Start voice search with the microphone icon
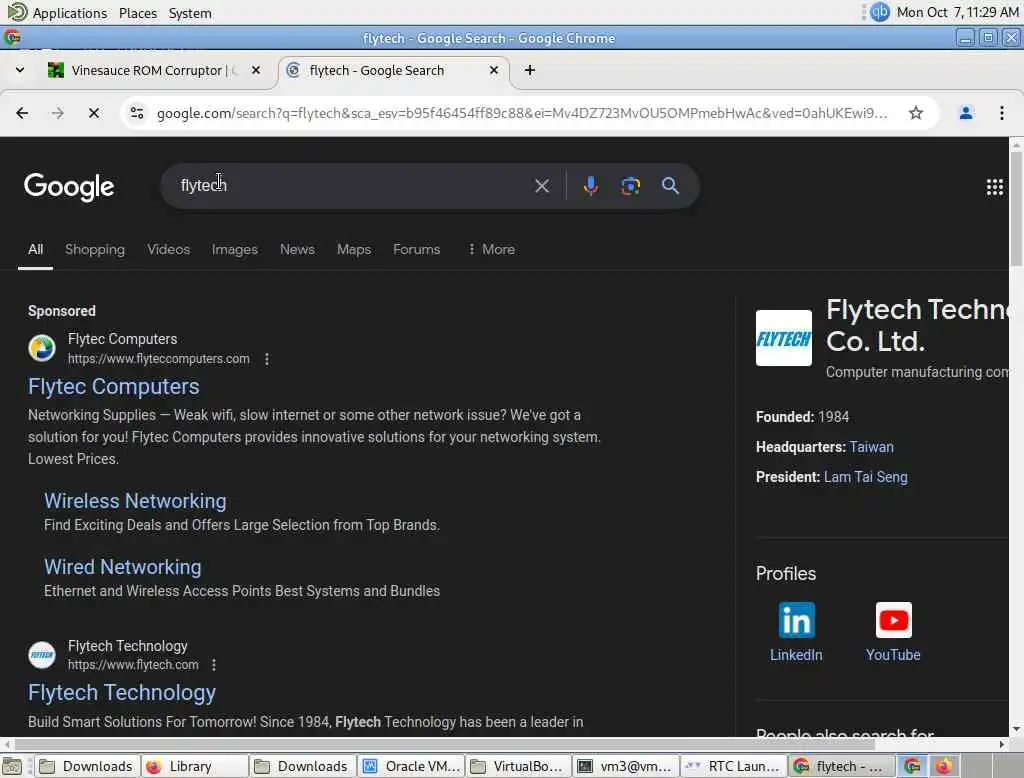Screen dimensions: 1024x778 [x=590, y=186]
